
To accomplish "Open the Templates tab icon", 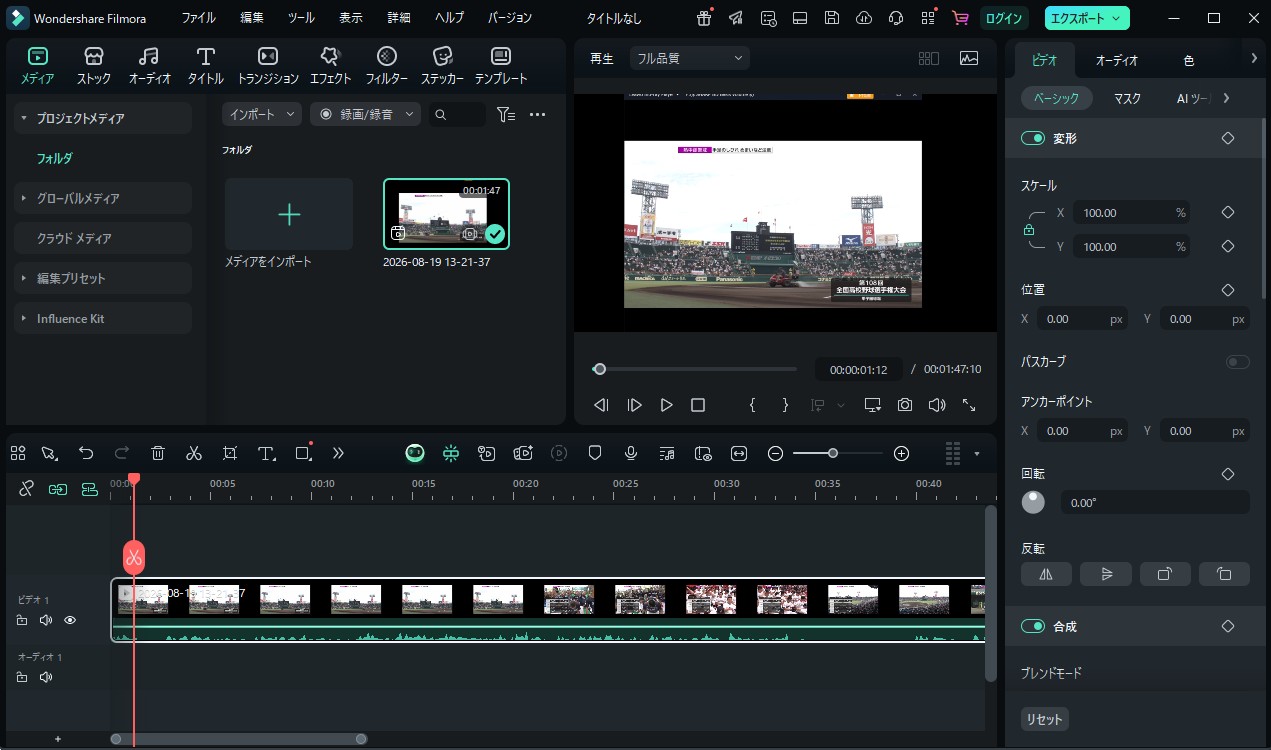I will 501,57.
